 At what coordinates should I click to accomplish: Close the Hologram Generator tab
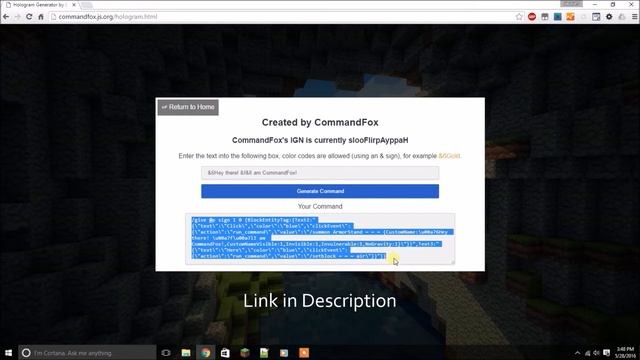[x=74, y=5]
